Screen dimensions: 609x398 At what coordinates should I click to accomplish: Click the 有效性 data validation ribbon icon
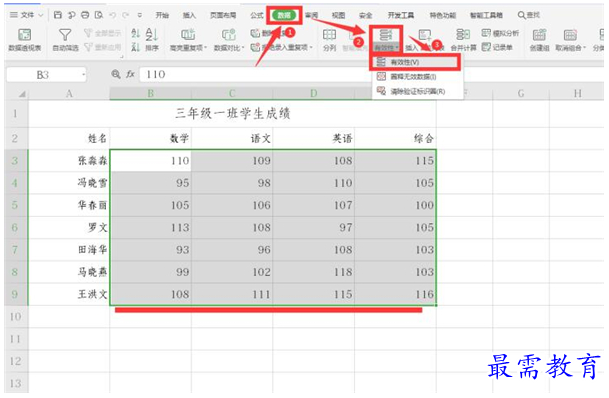click(x=386, y=35)
